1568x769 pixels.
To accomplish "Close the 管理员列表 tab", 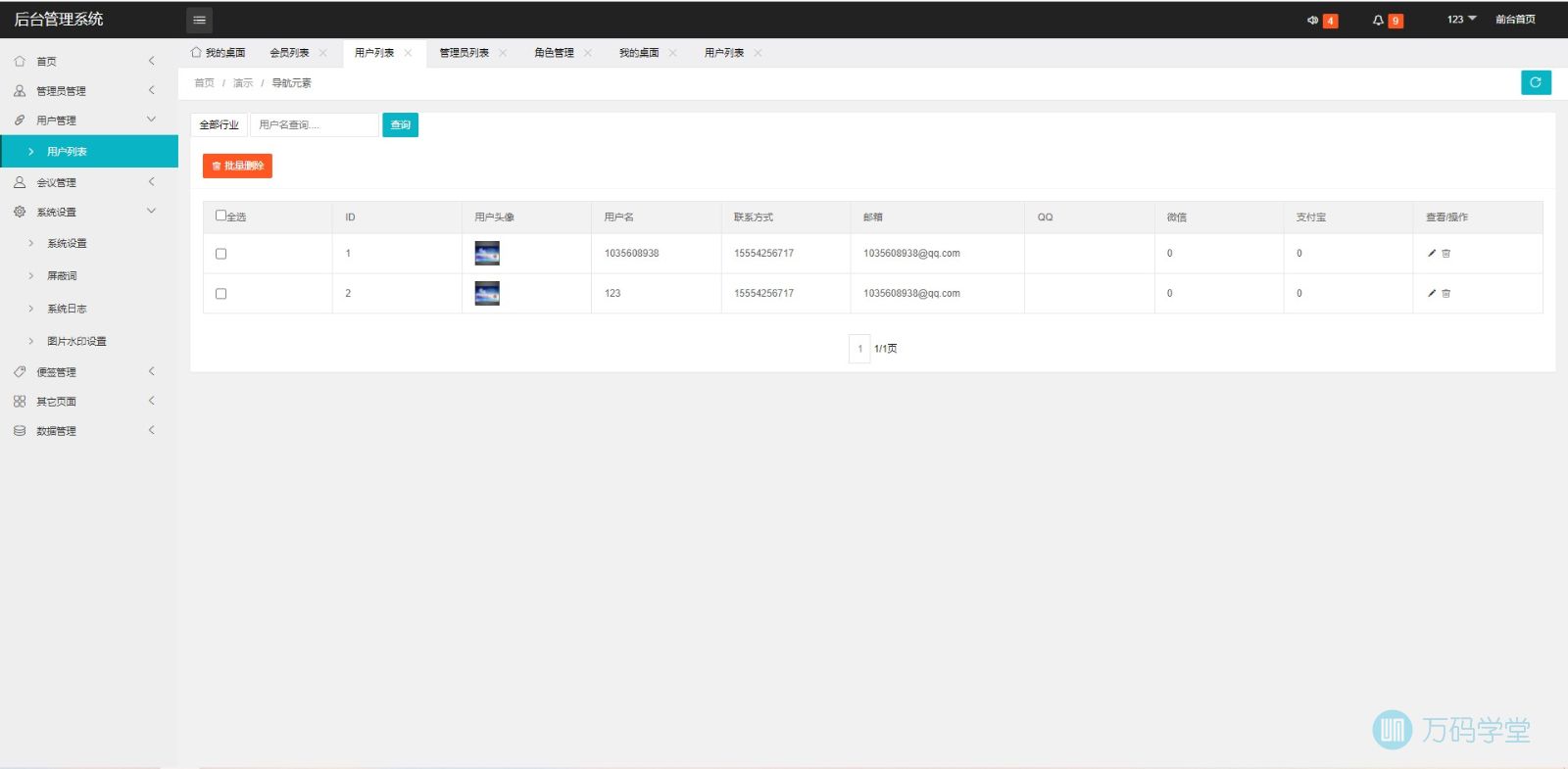I will click(x=503, y=53).
